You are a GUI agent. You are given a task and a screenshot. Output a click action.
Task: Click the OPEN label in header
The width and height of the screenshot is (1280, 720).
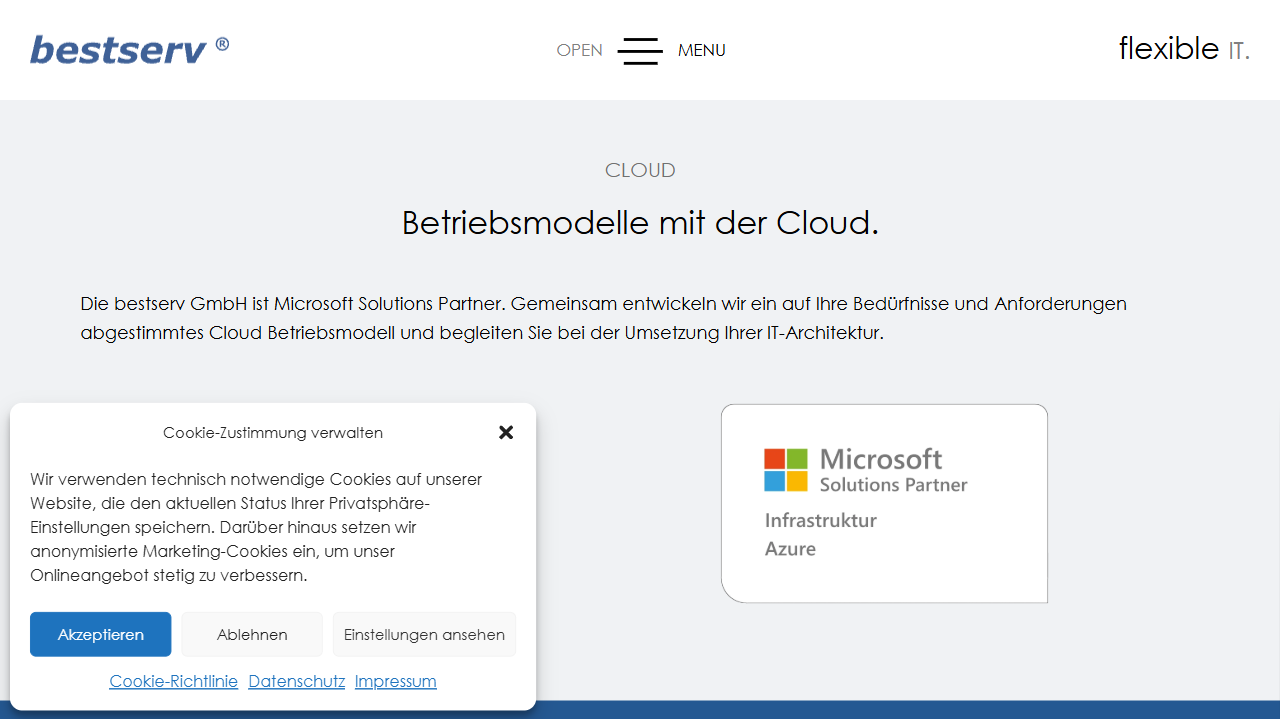(580, 50)
